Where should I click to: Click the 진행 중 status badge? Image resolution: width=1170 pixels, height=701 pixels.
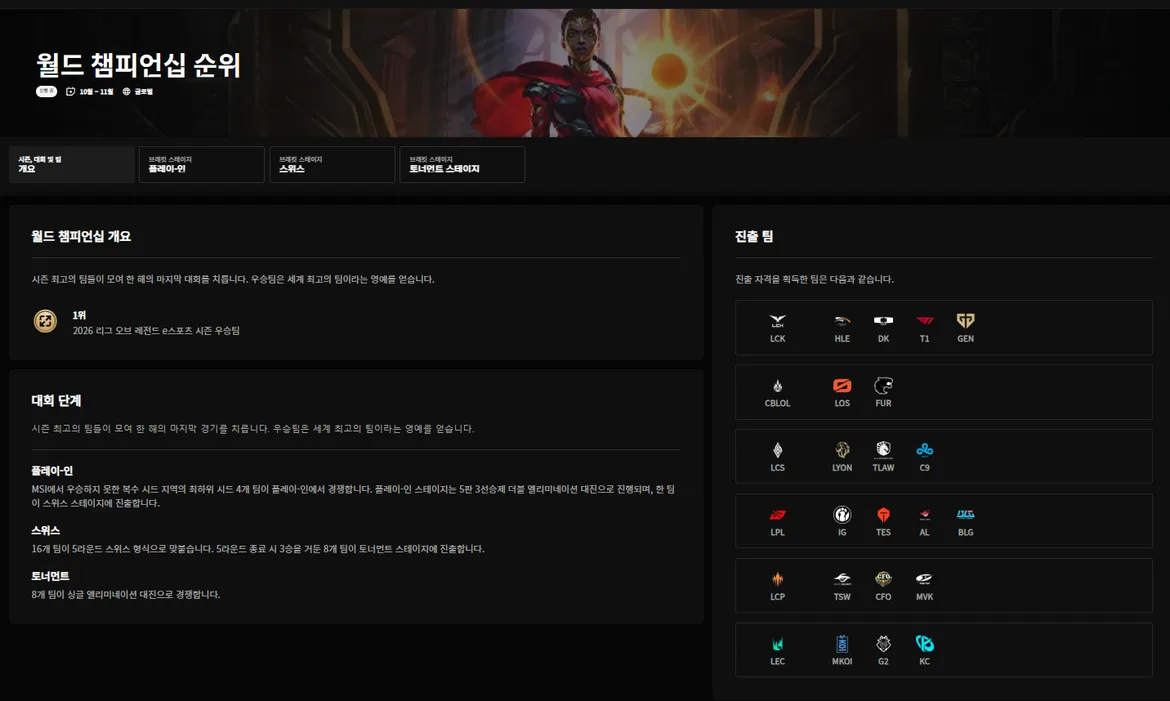point(46,91)
